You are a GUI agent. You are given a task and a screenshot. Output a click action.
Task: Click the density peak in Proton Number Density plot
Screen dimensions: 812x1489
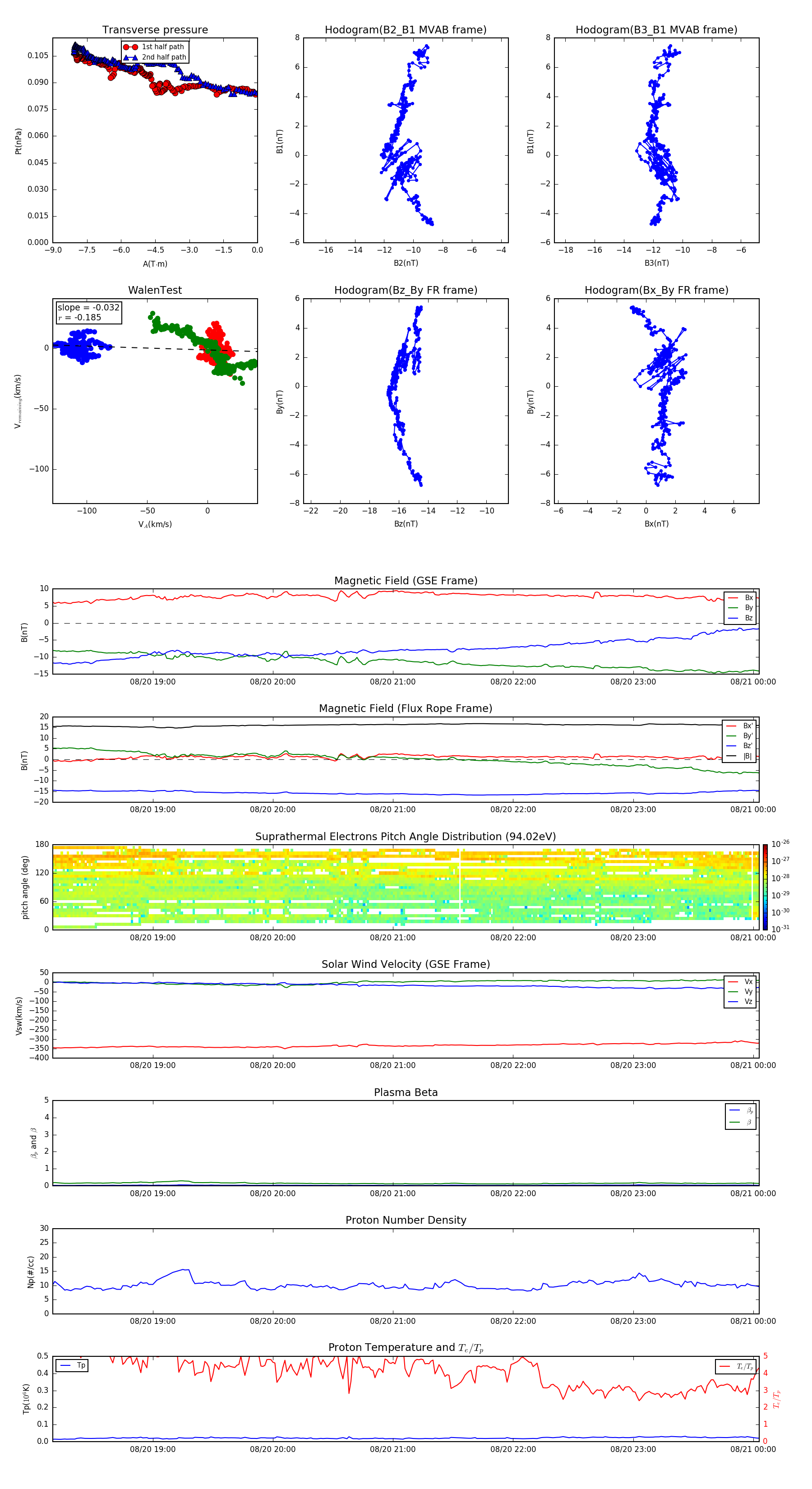click(x=185, y=1270)
